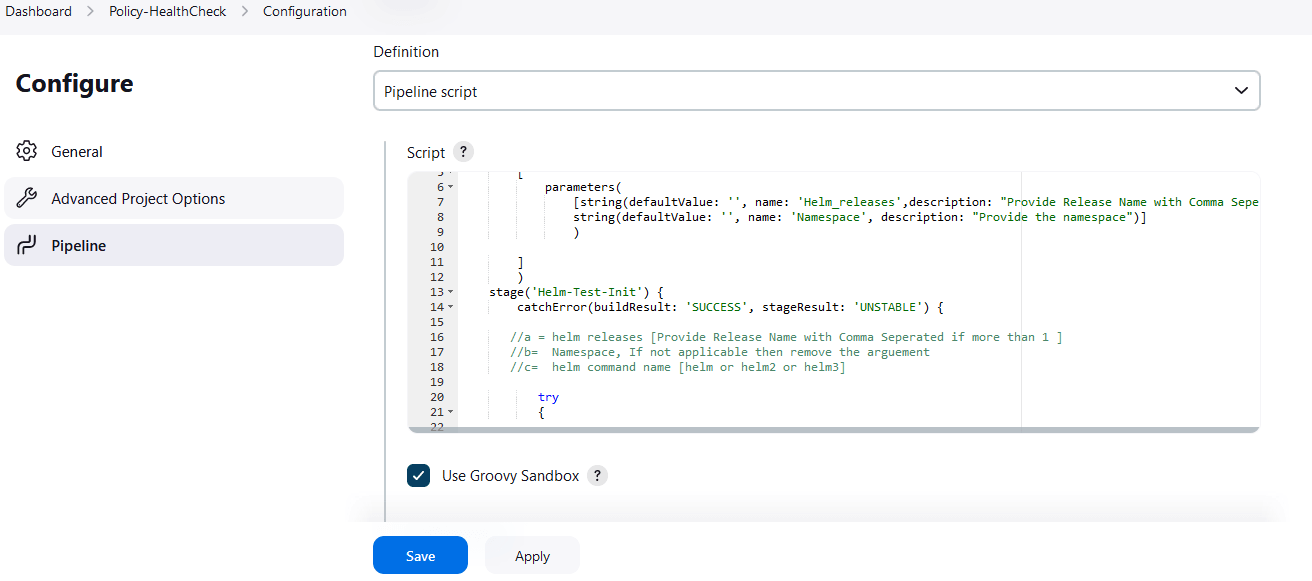Click the catchError line in script
1312x581 pixels.
point(730,307)
